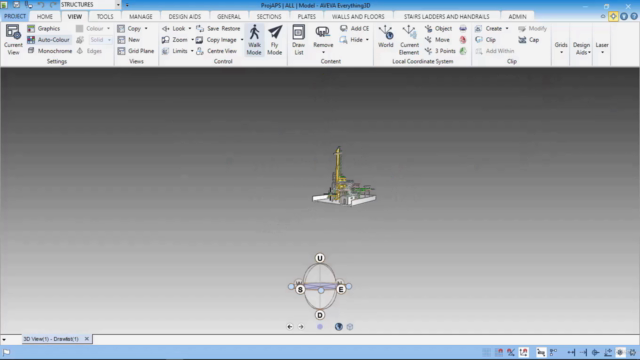Open the Design Aids ribbon dropdown

pyautogui.click(x=582, y=48)
